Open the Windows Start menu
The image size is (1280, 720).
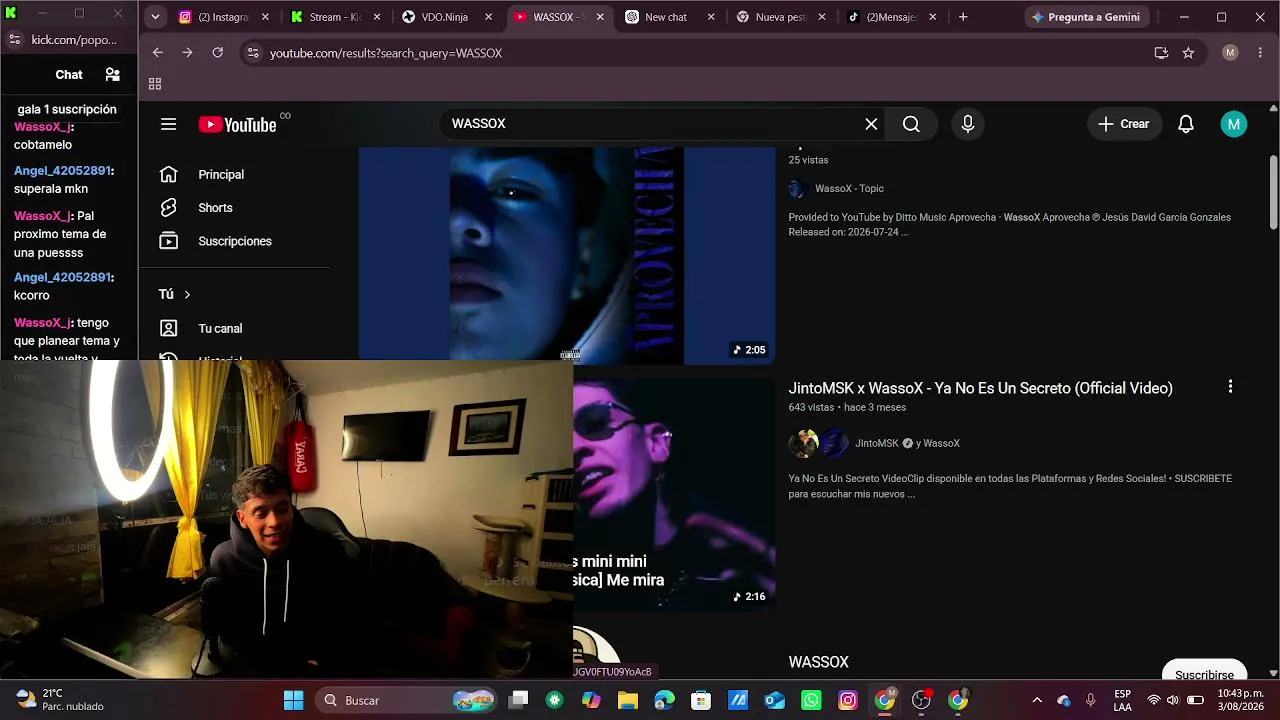(x=293, y=700)
